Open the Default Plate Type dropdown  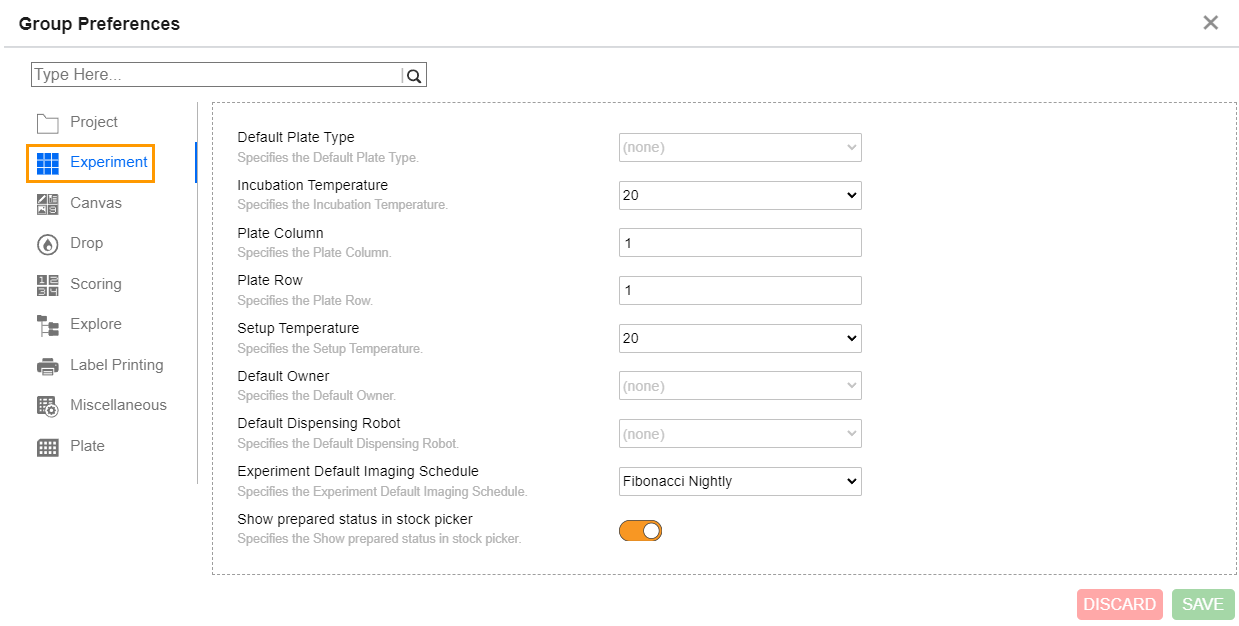coord(740,147)
